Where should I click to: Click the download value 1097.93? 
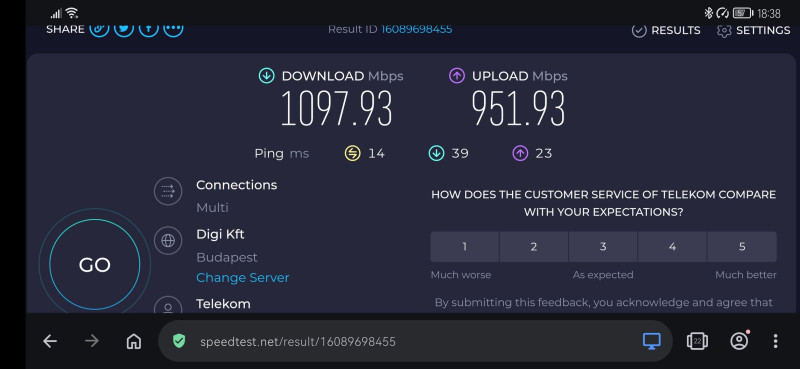[x=337, y=108]
